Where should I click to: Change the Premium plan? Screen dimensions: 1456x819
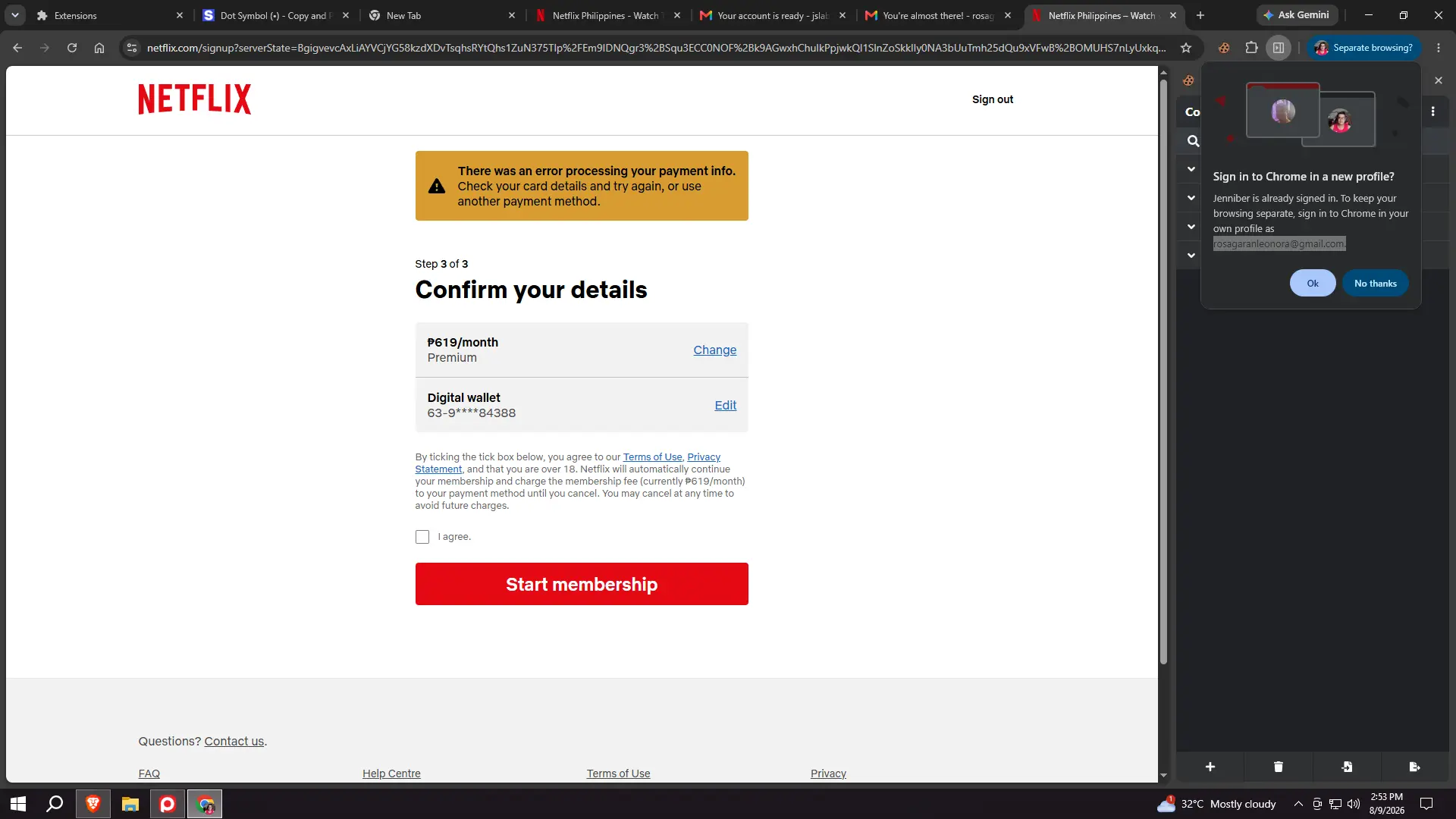(x=715, y=350)
